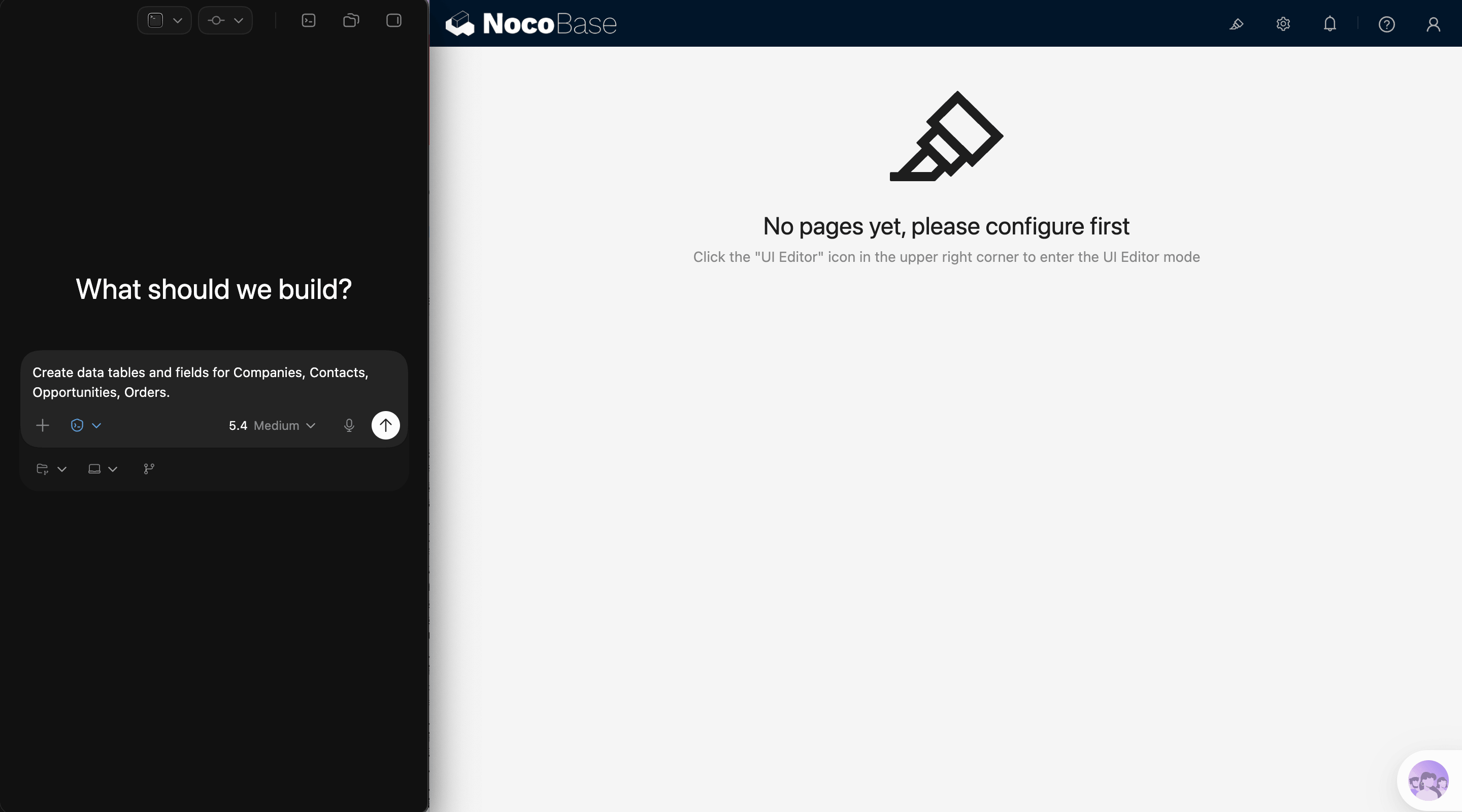
Task: Open the 5.4 Medium model dropdown
Action: click(x=271, y=425)
